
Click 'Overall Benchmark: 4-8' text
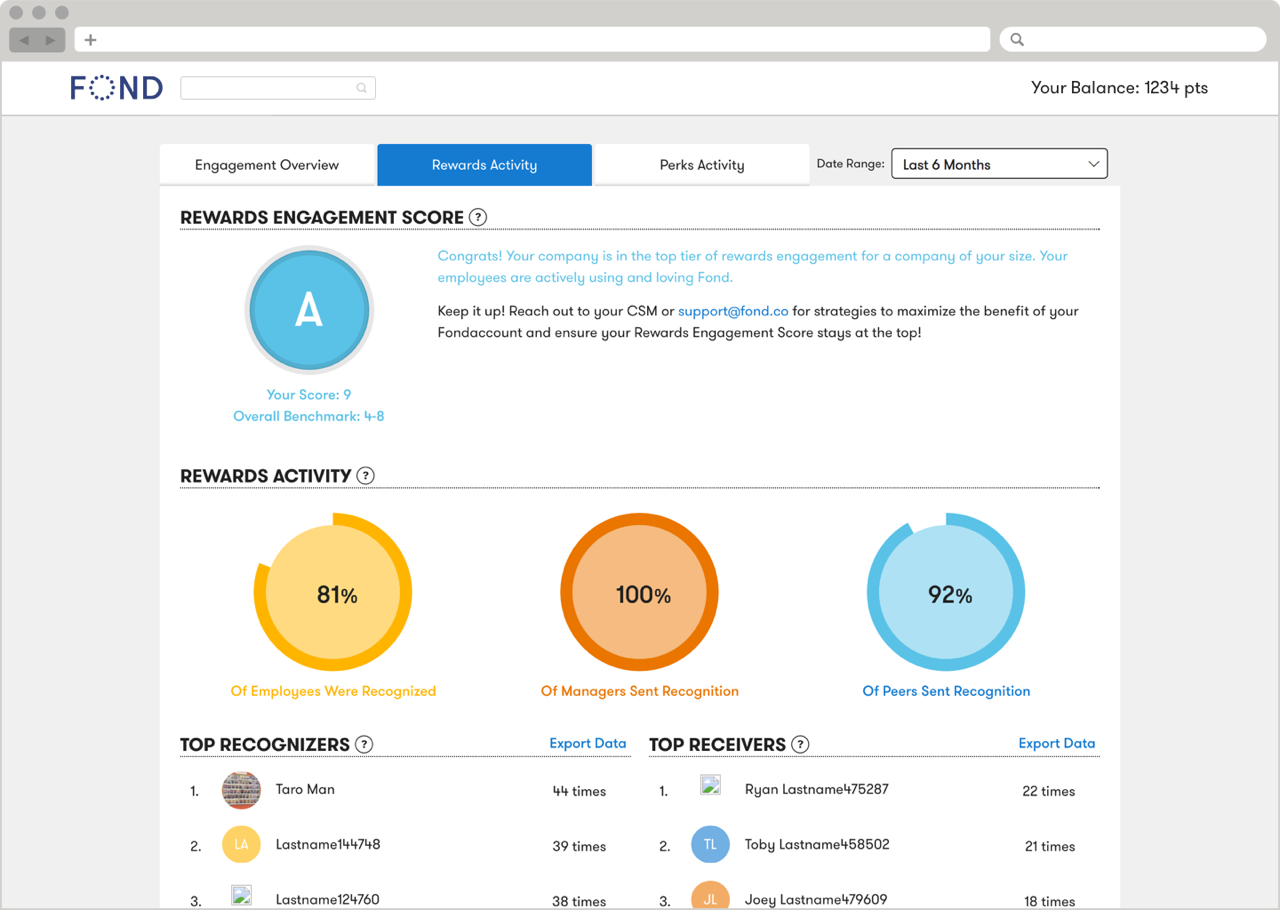309,416
